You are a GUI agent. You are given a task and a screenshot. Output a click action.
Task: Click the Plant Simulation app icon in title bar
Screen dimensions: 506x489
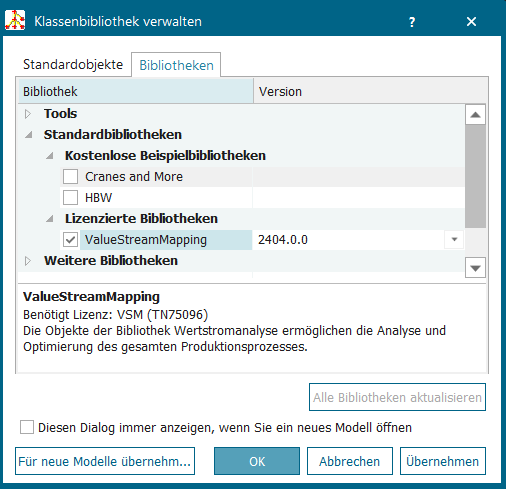point(15,21)
